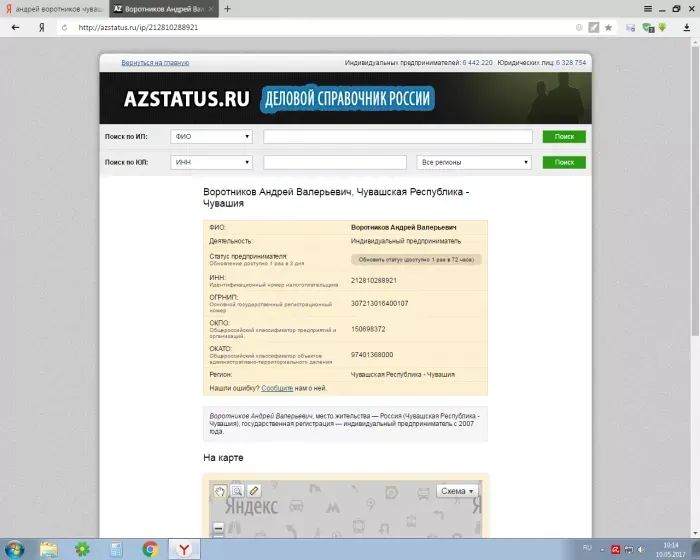Select the ИНН value 212810288921
This screenshot has height=560, width=700.
(374, 280)
